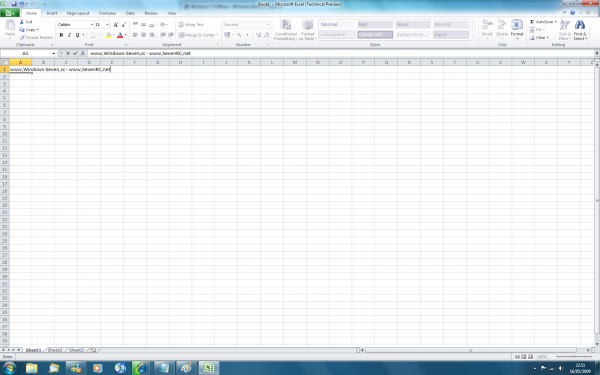The height and width of the screenshot is (375, 600).
Task: Select the Sheet2 worksheet tab
Action: pyautogui.click(x=55, y=350)
